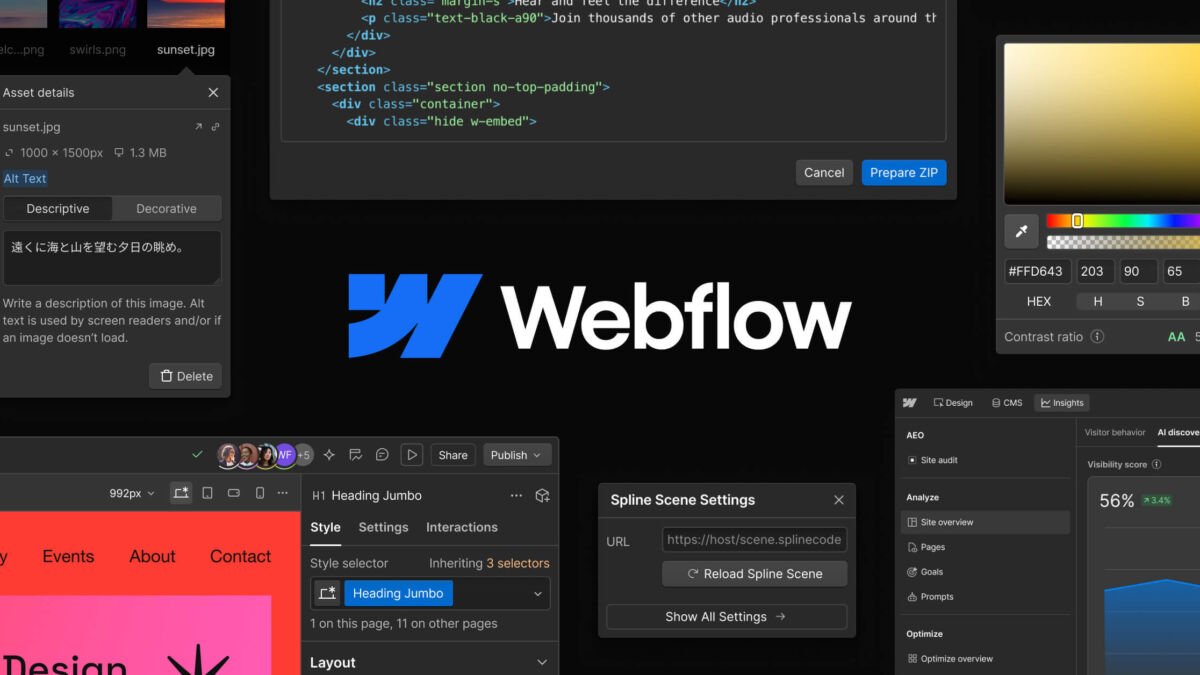
Task: Click the Contact nav link on canvas
Action: [240, 556]
